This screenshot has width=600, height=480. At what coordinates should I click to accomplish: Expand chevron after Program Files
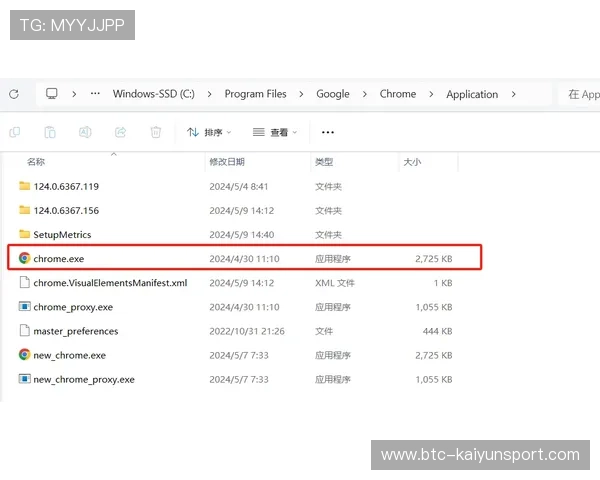tap(301, 94)
